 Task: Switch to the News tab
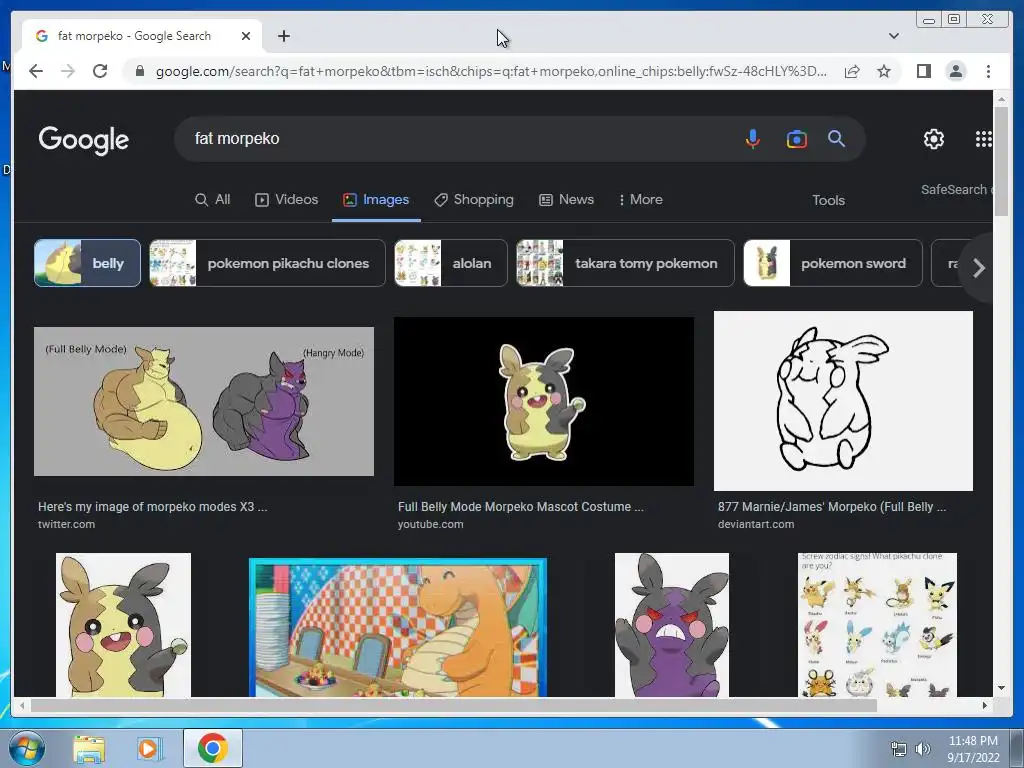click(x=566, y=200)
